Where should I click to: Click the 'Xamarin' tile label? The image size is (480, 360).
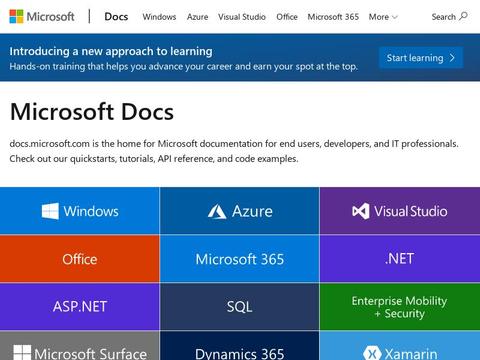click(411, 354)
